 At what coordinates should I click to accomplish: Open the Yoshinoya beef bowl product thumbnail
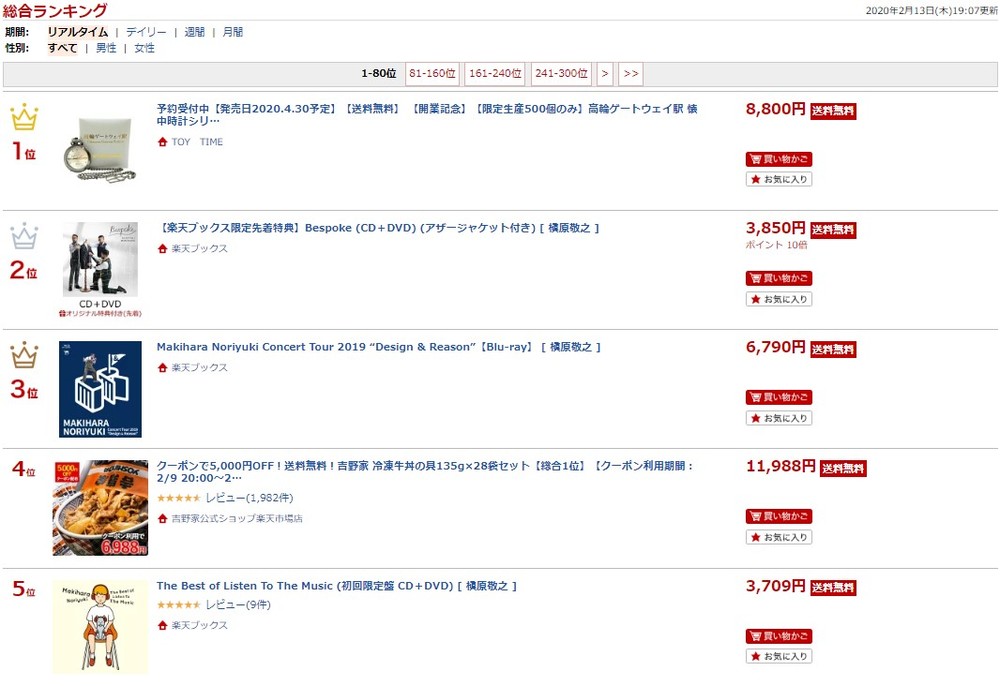(100, 508)
